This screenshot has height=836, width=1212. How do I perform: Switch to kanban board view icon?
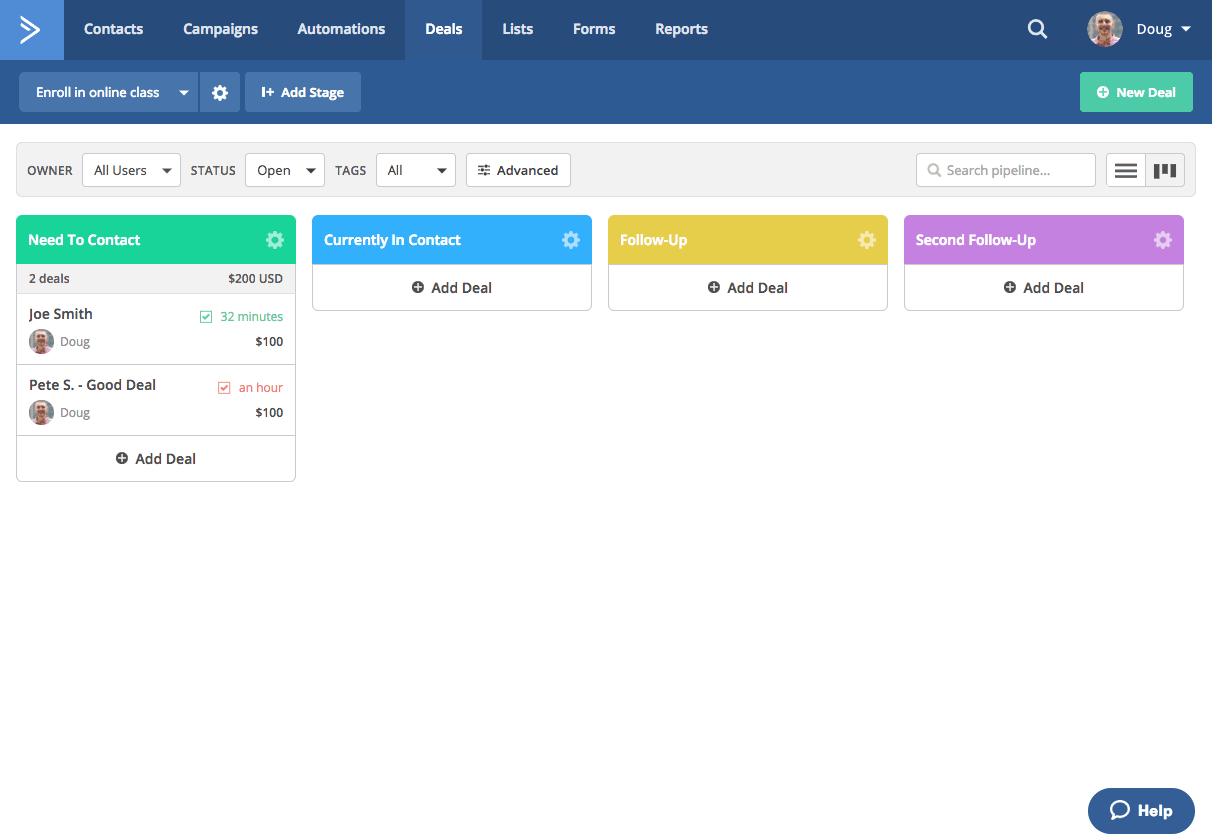click(1164, 171)
